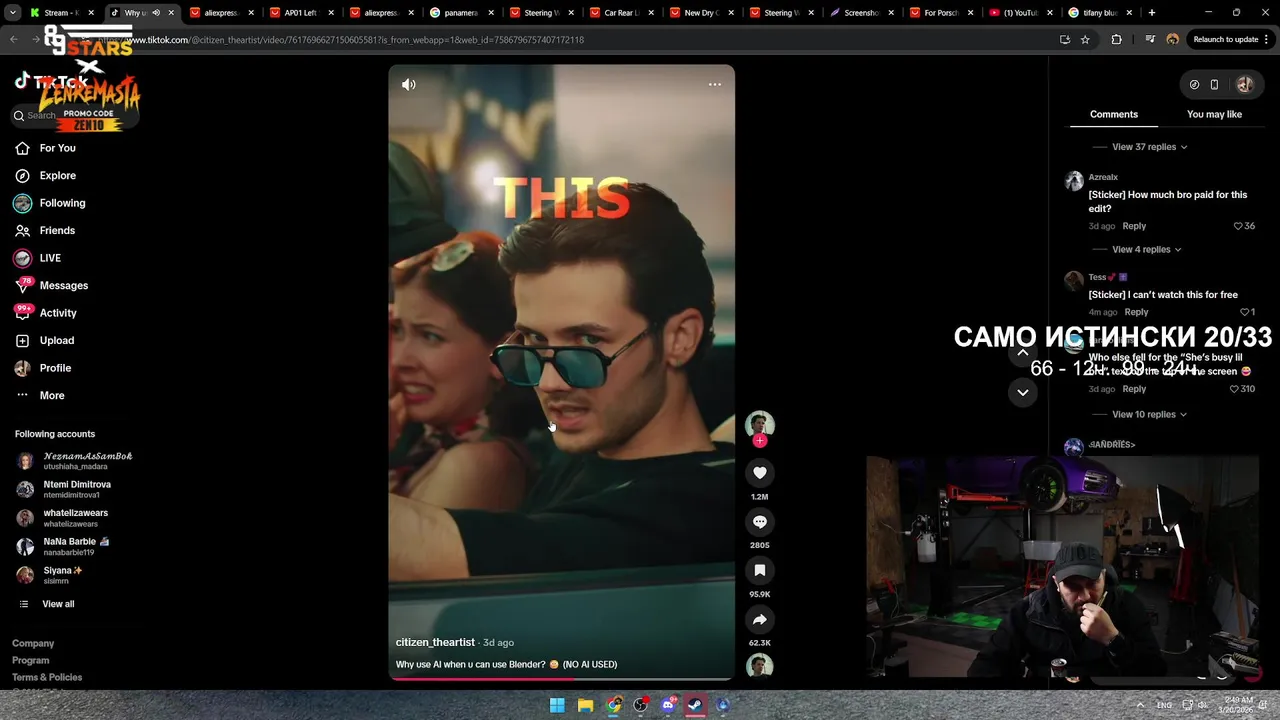Screen dimensions: 1280x720
Task: Open Activity notifications
Action: click(58, 313)
